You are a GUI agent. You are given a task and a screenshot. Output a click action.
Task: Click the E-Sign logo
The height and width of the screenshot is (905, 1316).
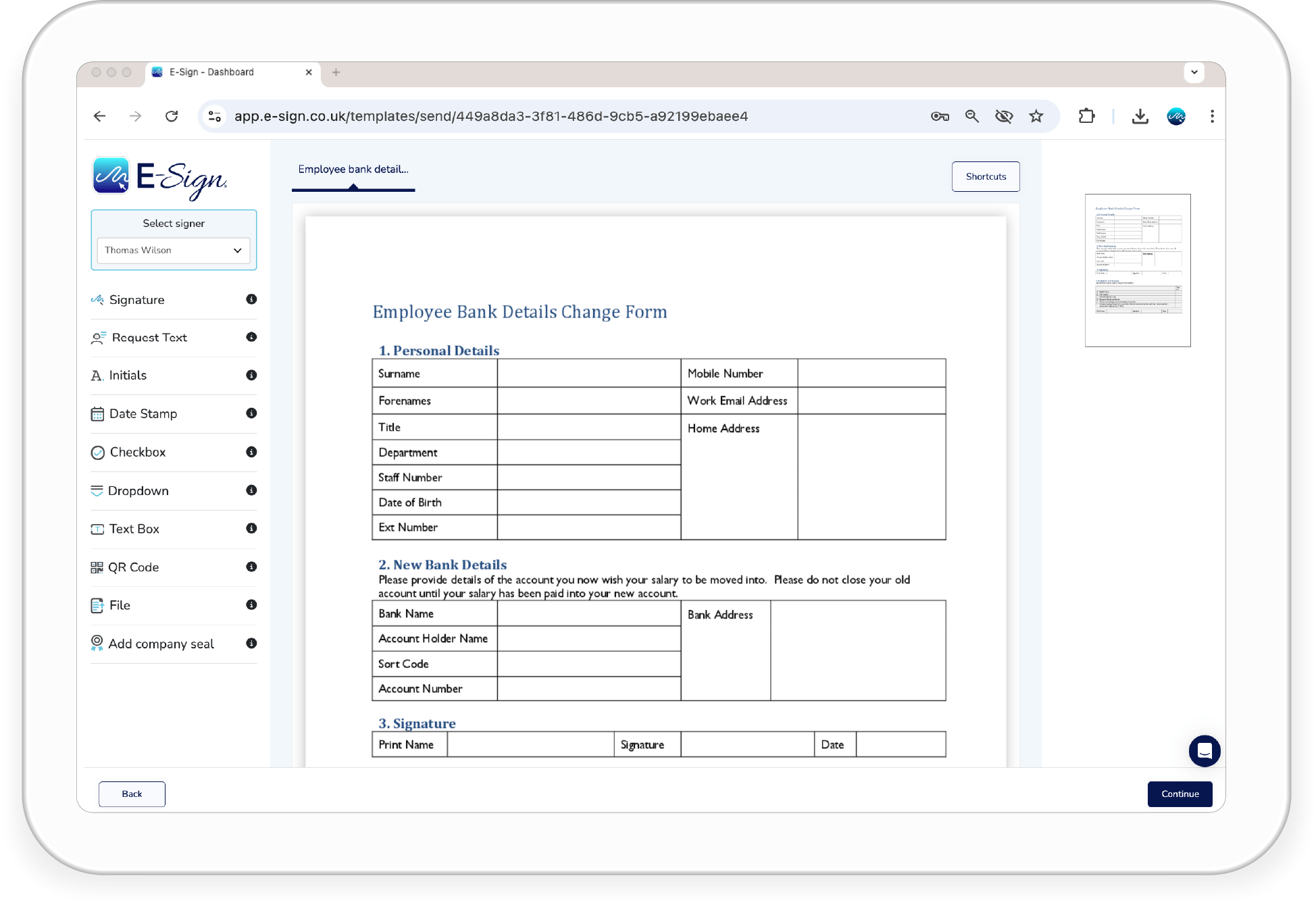click(159, 178)
